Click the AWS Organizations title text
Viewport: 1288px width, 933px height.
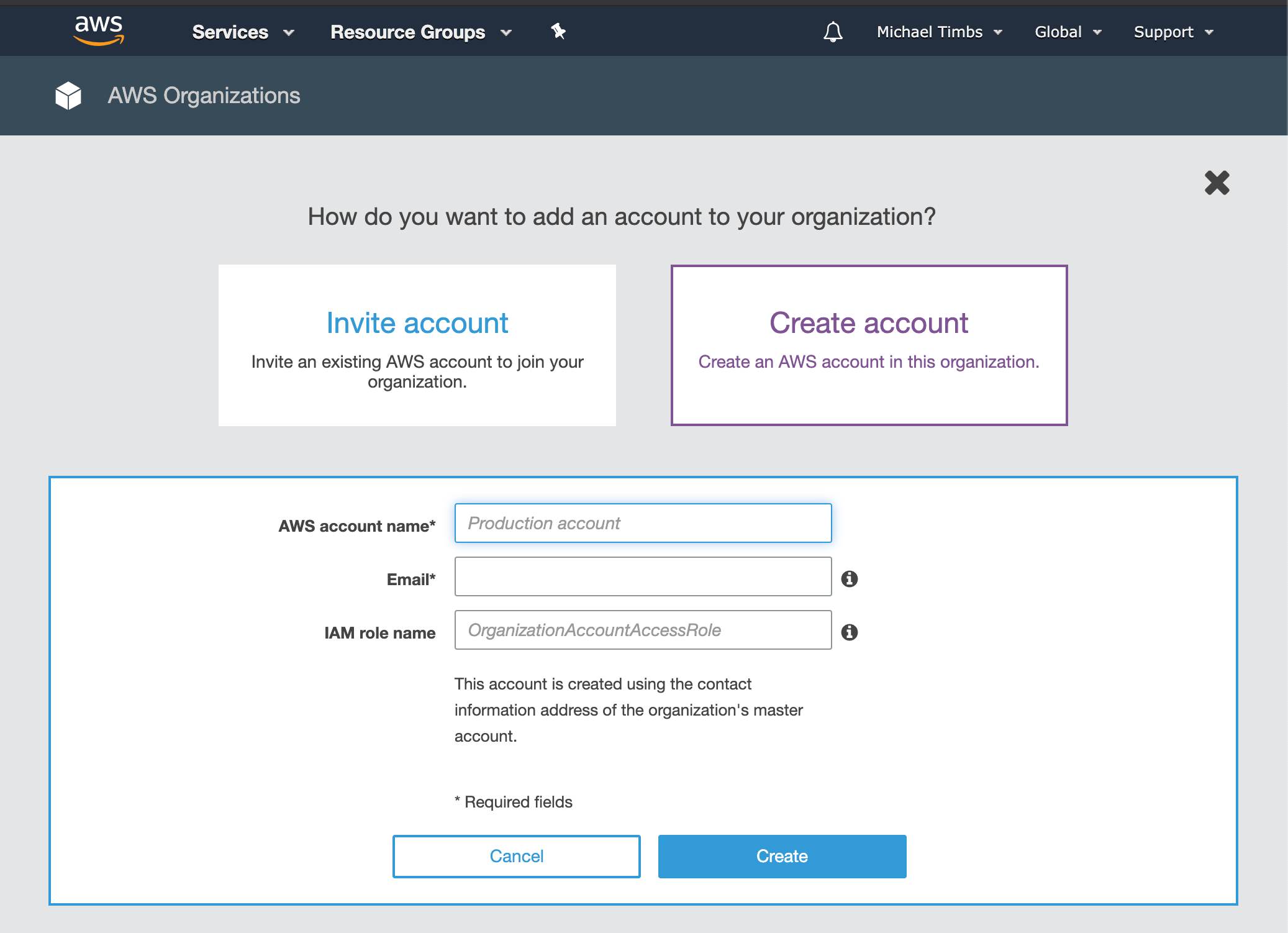coord(204,96)
